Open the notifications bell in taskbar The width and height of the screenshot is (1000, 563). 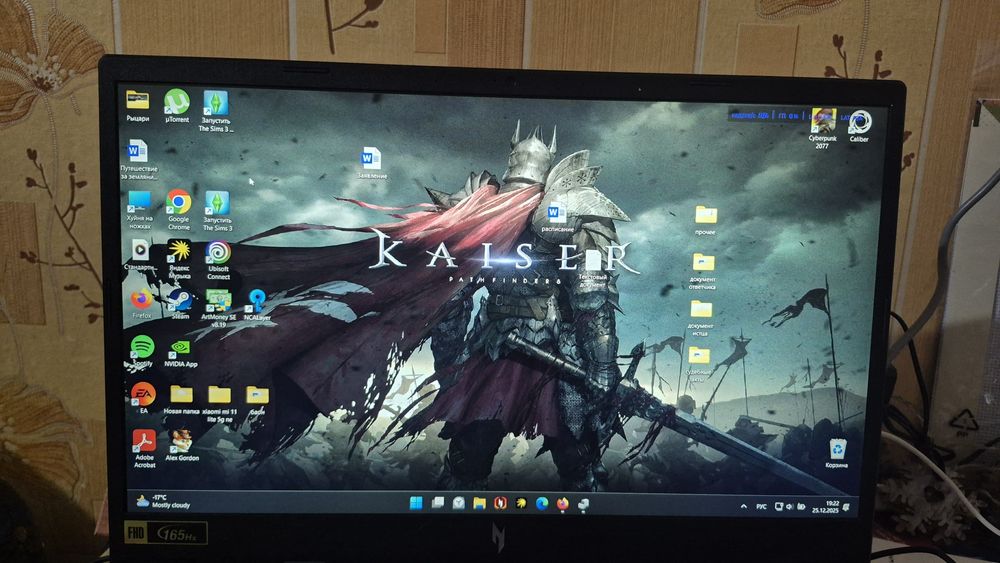point(847,508)
